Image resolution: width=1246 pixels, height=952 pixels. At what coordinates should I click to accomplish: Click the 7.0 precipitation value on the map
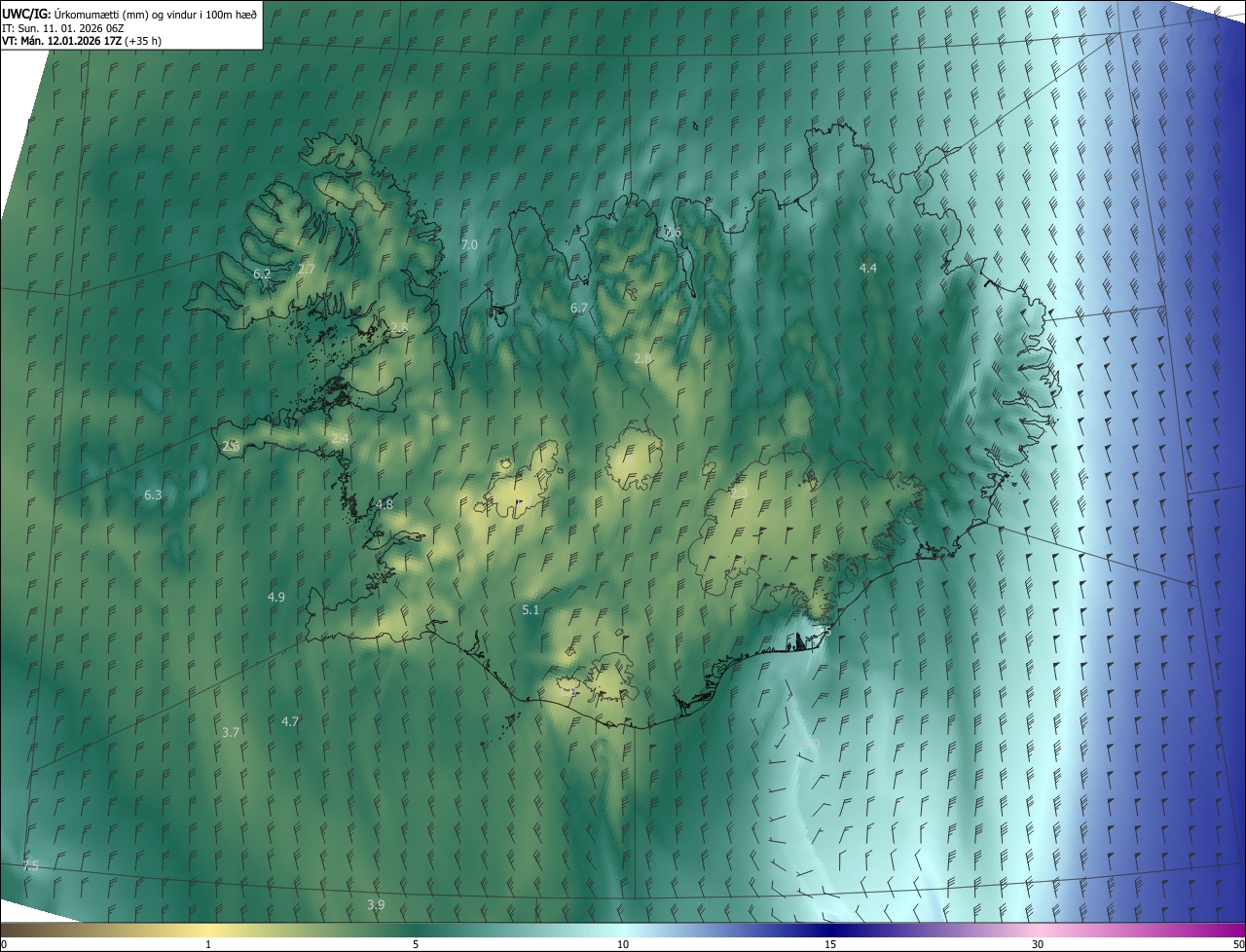(469, 245)
